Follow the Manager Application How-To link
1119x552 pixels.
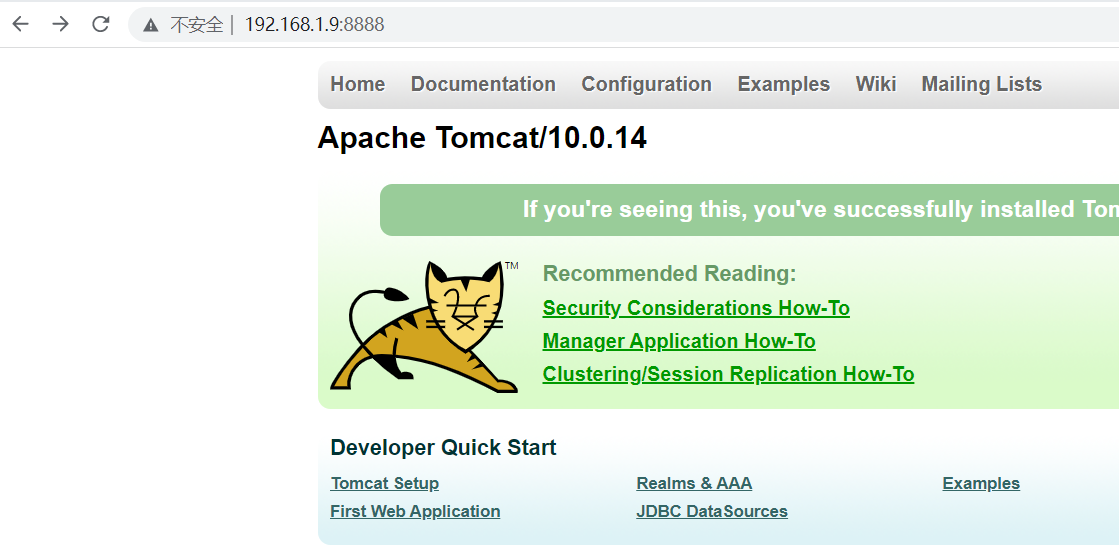(x=679, y=341)
